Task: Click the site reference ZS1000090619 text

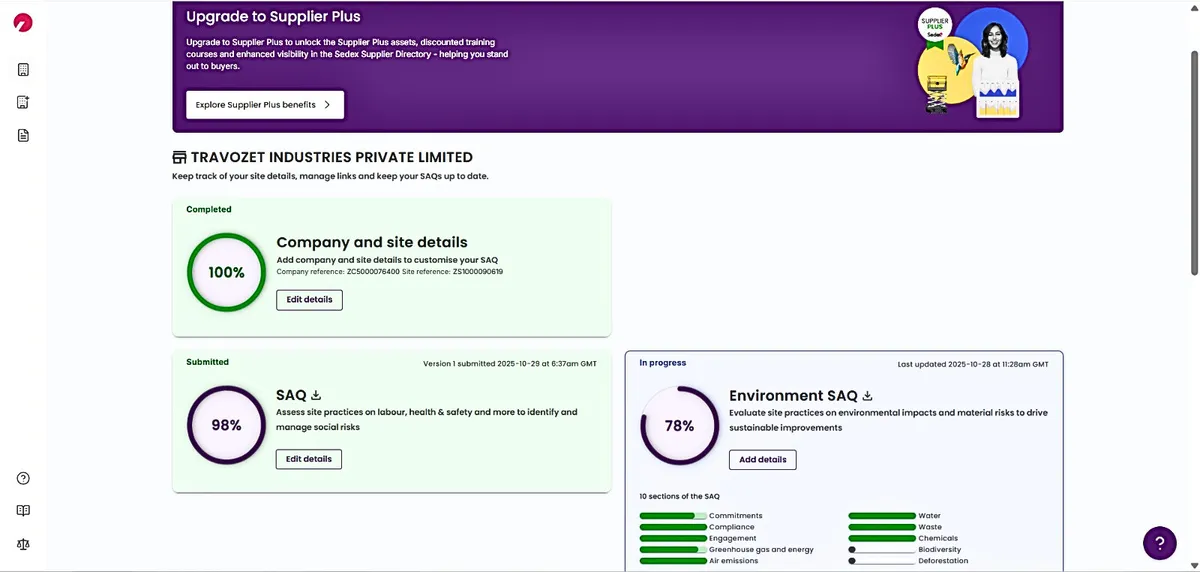Action: pyautogui.click(x=453, y=272)
